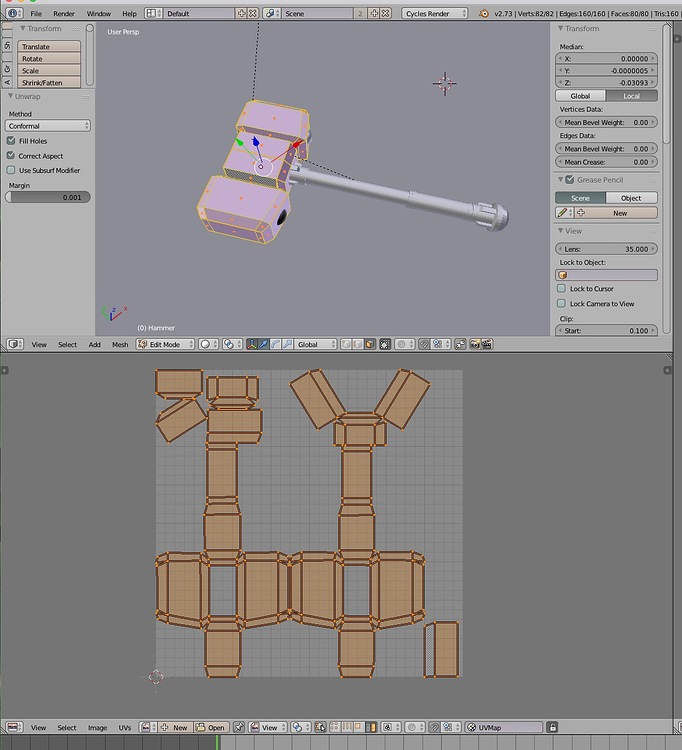682x750 pixels.
Task: Open the Cycles Render engine dropdown
Action: coord(435,13)
